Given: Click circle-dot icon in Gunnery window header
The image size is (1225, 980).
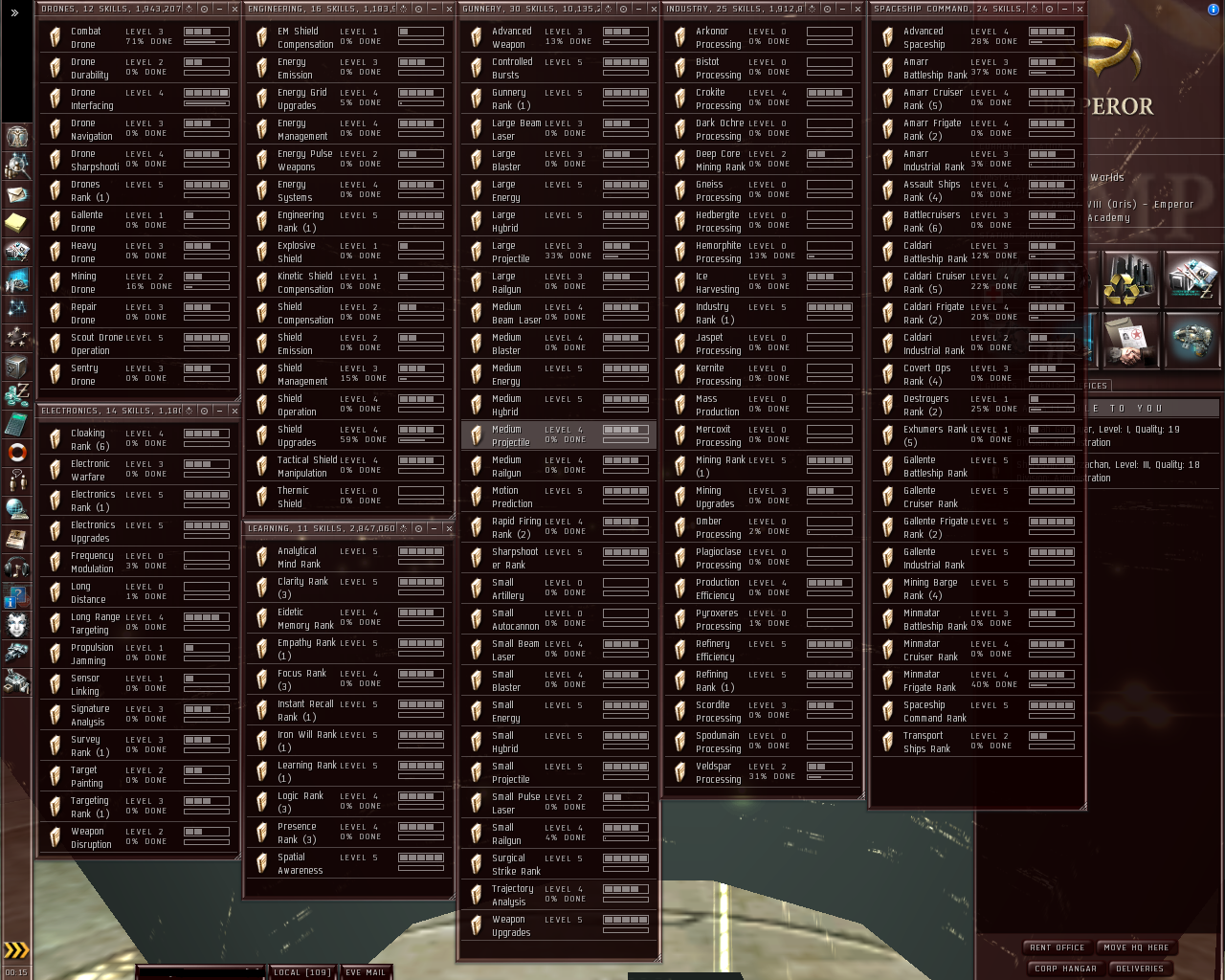Looking at the screenshot, I should [x=623, y=9].
